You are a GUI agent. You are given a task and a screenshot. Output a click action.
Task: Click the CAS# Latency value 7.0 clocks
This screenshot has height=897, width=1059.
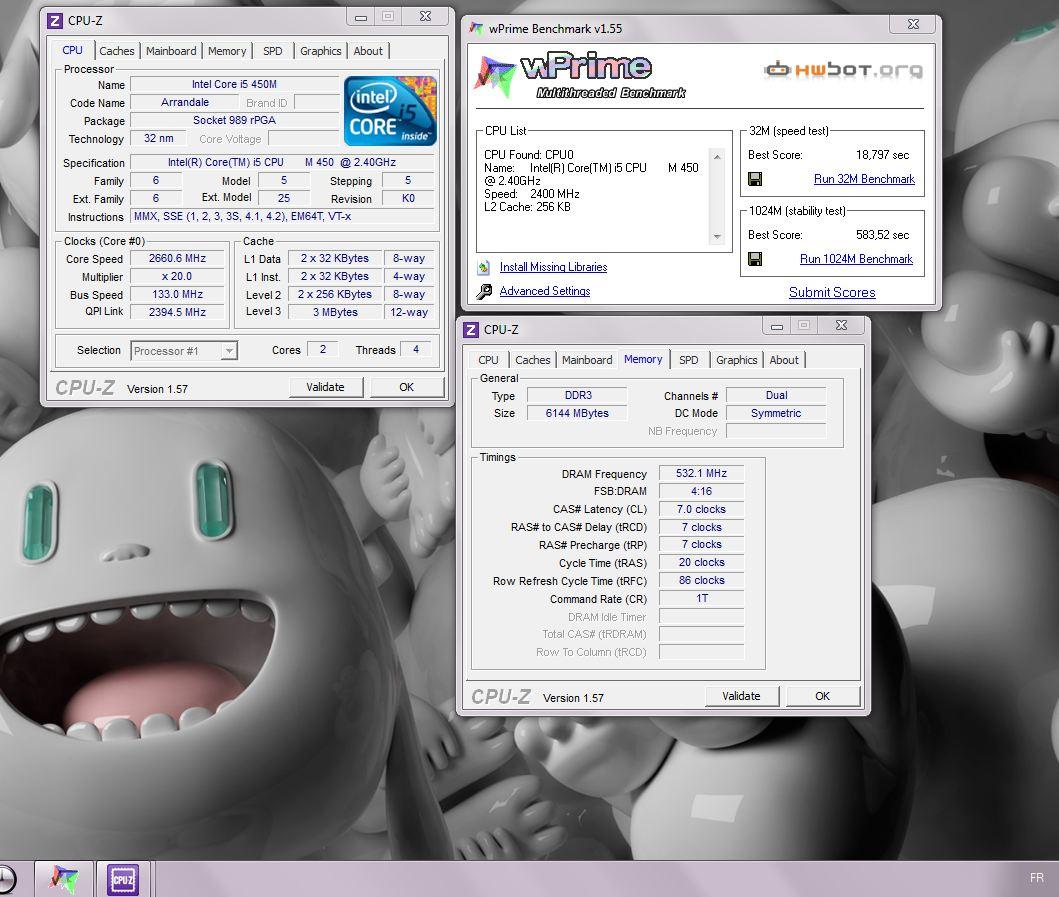[x=701, y=509]
